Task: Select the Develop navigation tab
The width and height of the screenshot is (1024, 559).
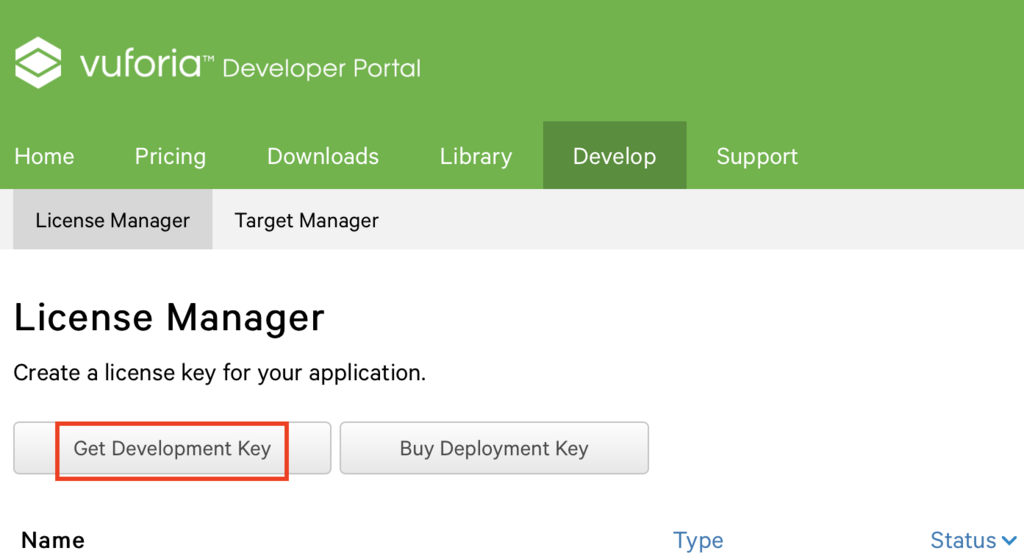Action: click(615, 155)
